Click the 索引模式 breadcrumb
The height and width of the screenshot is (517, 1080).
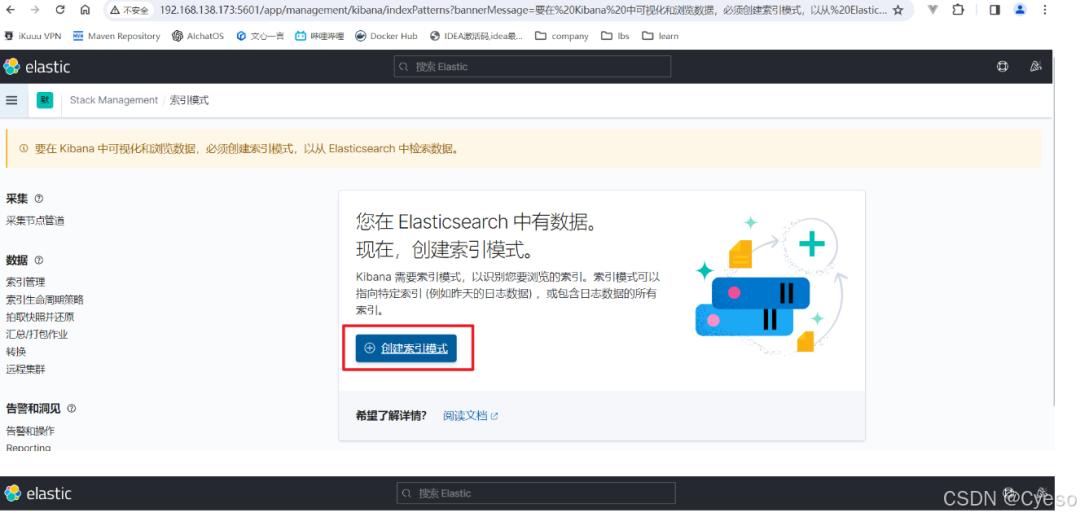point(189,101)
